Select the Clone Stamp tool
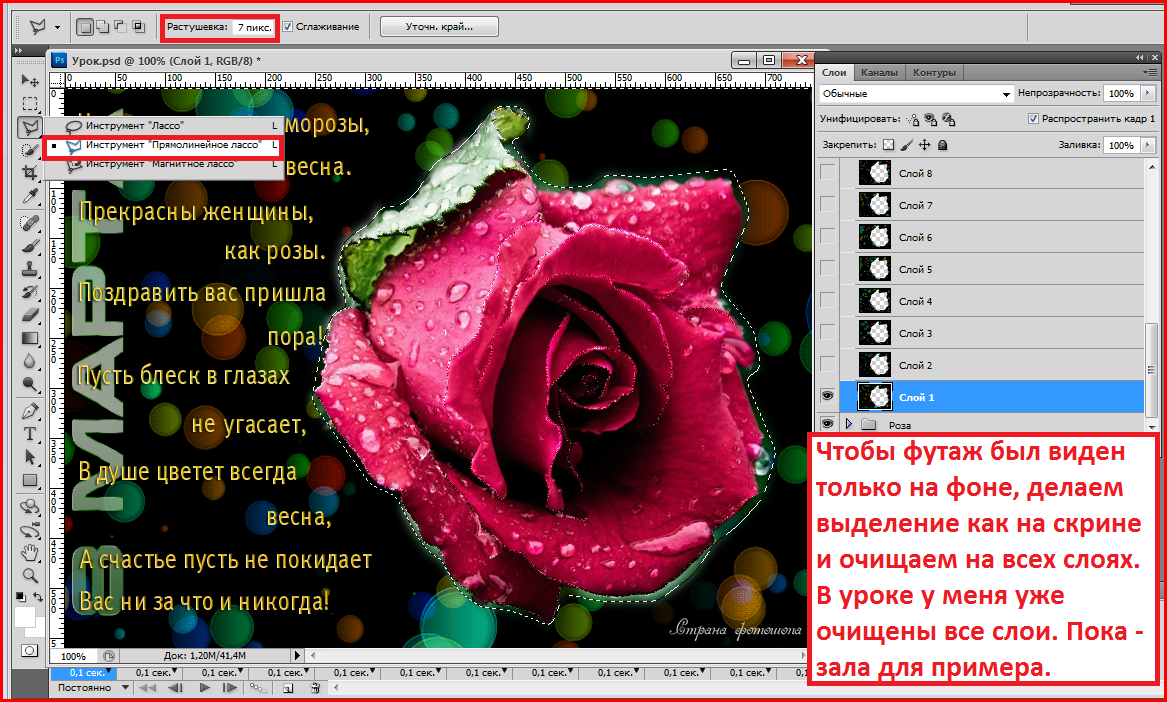This screenshot has height=702, width=1167. pyautogui.click(x=30, y=269)
